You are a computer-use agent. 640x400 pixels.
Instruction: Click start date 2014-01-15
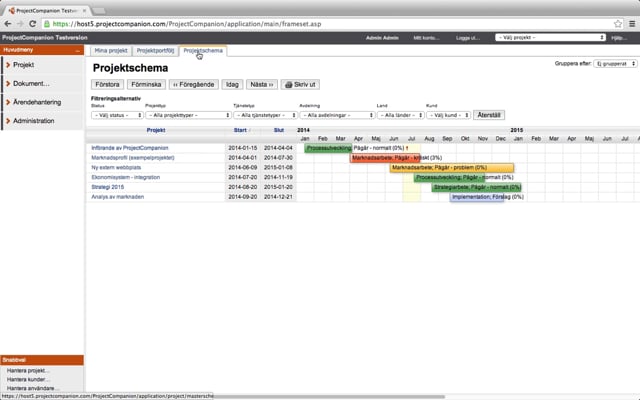243,148
